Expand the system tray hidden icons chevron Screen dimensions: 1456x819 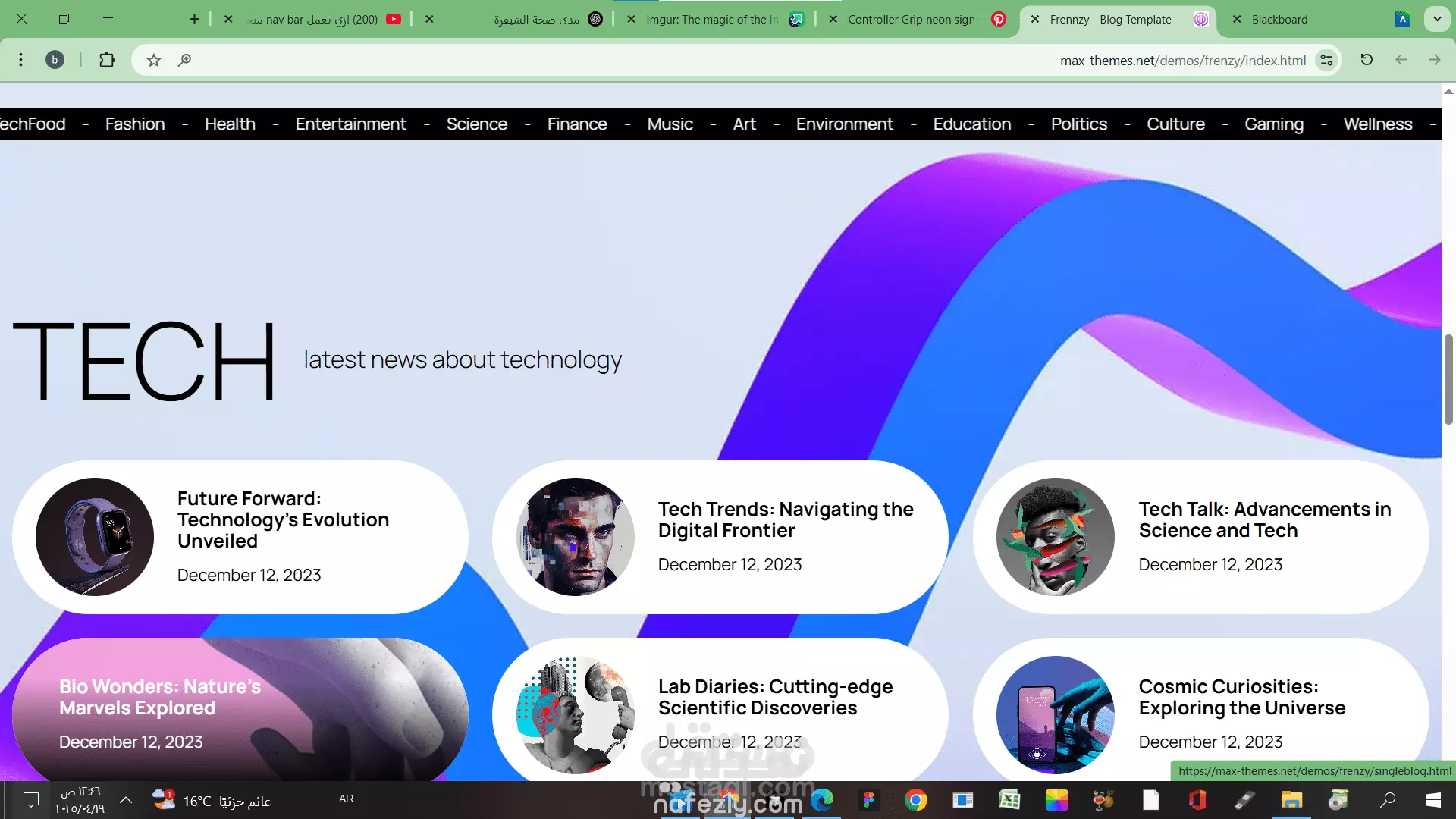click(x=126, y=800)
